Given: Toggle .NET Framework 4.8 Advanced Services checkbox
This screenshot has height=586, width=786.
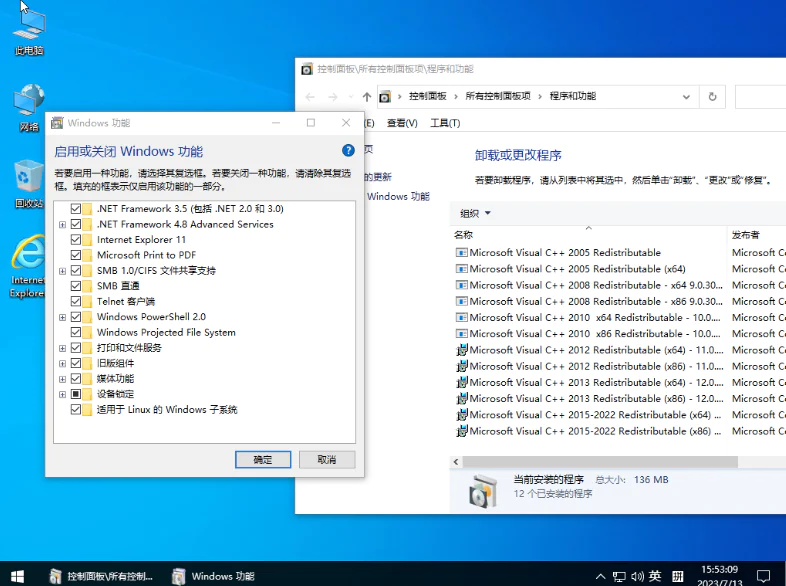Looking at the screenshot, I should click(x=76, y=224).
